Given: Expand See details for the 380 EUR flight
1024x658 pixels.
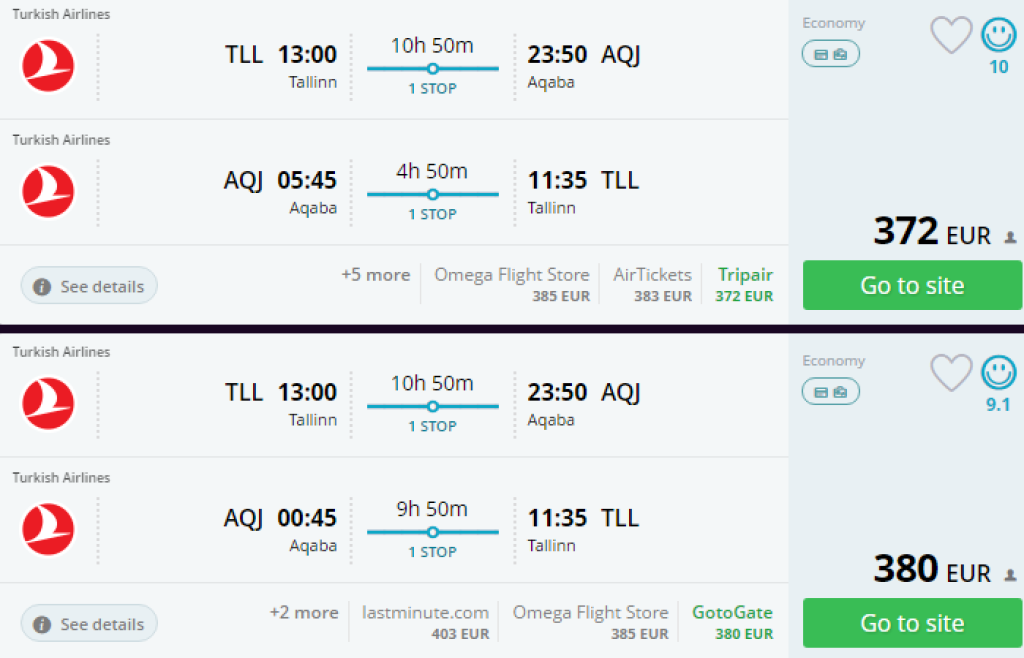Looking at the screenshot, I should point(89,624).
